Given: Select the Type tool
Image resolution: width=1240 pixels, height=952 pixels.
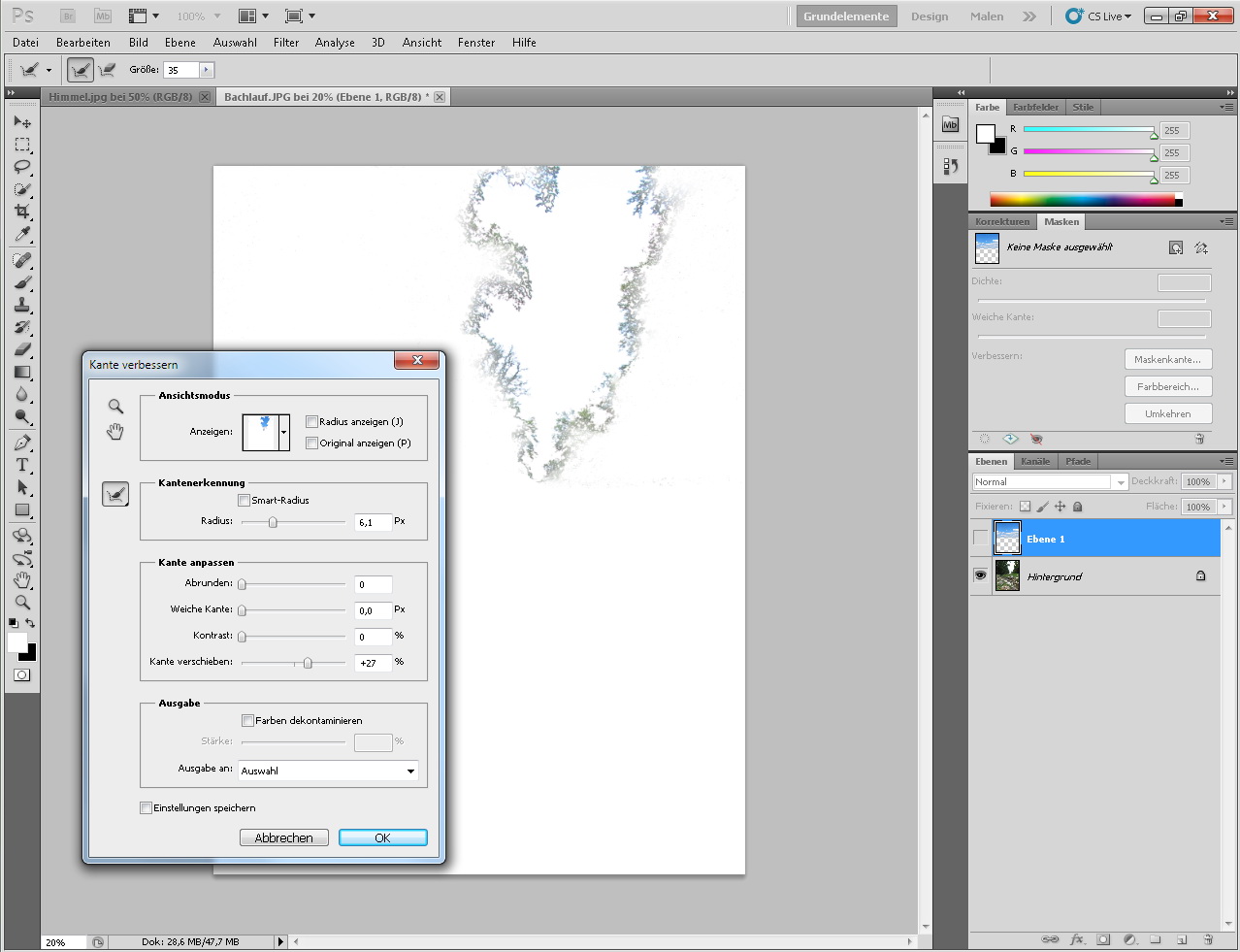Looking at the screenshot, I should (x=22, y=465).
